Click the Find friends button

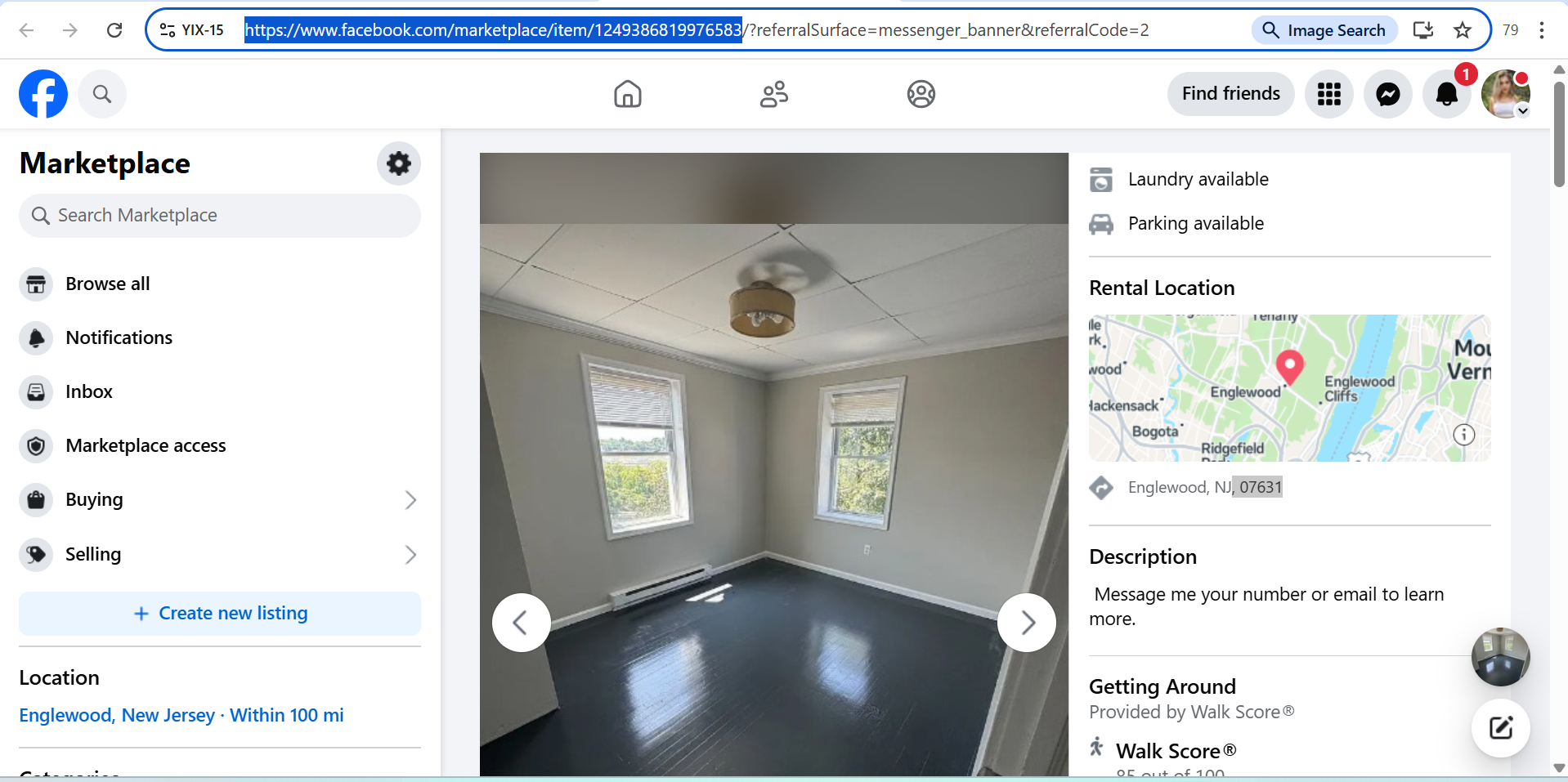[x=1231, y=94]
